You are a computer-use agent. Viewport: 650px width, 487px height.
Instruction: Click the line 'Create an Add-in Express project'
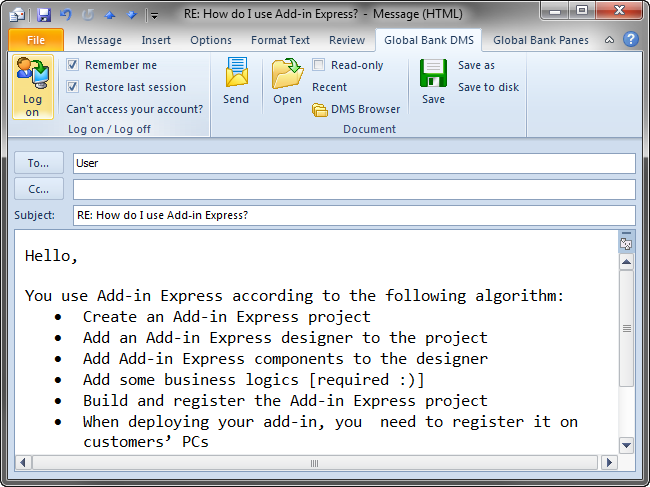(226, 317)
